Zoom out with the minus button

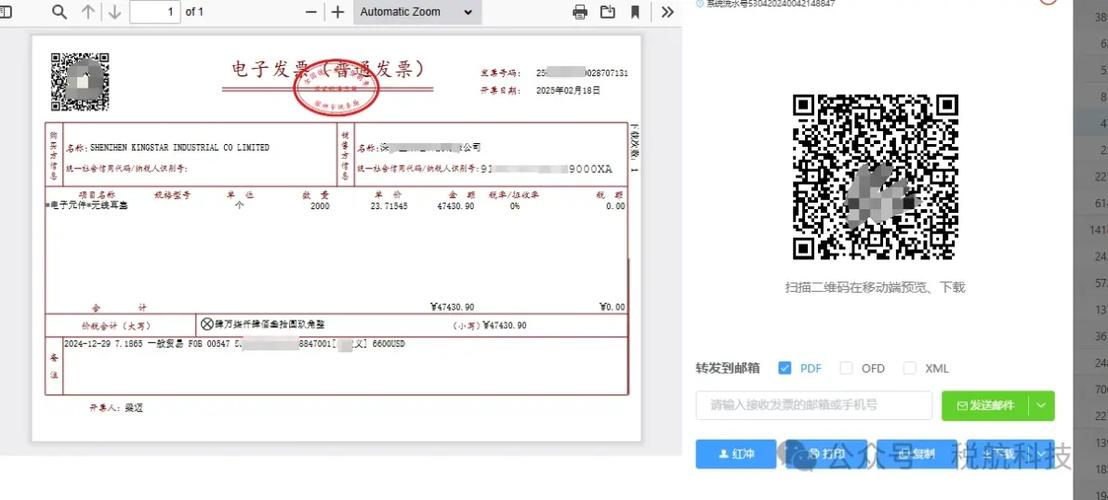coord(311,12)
